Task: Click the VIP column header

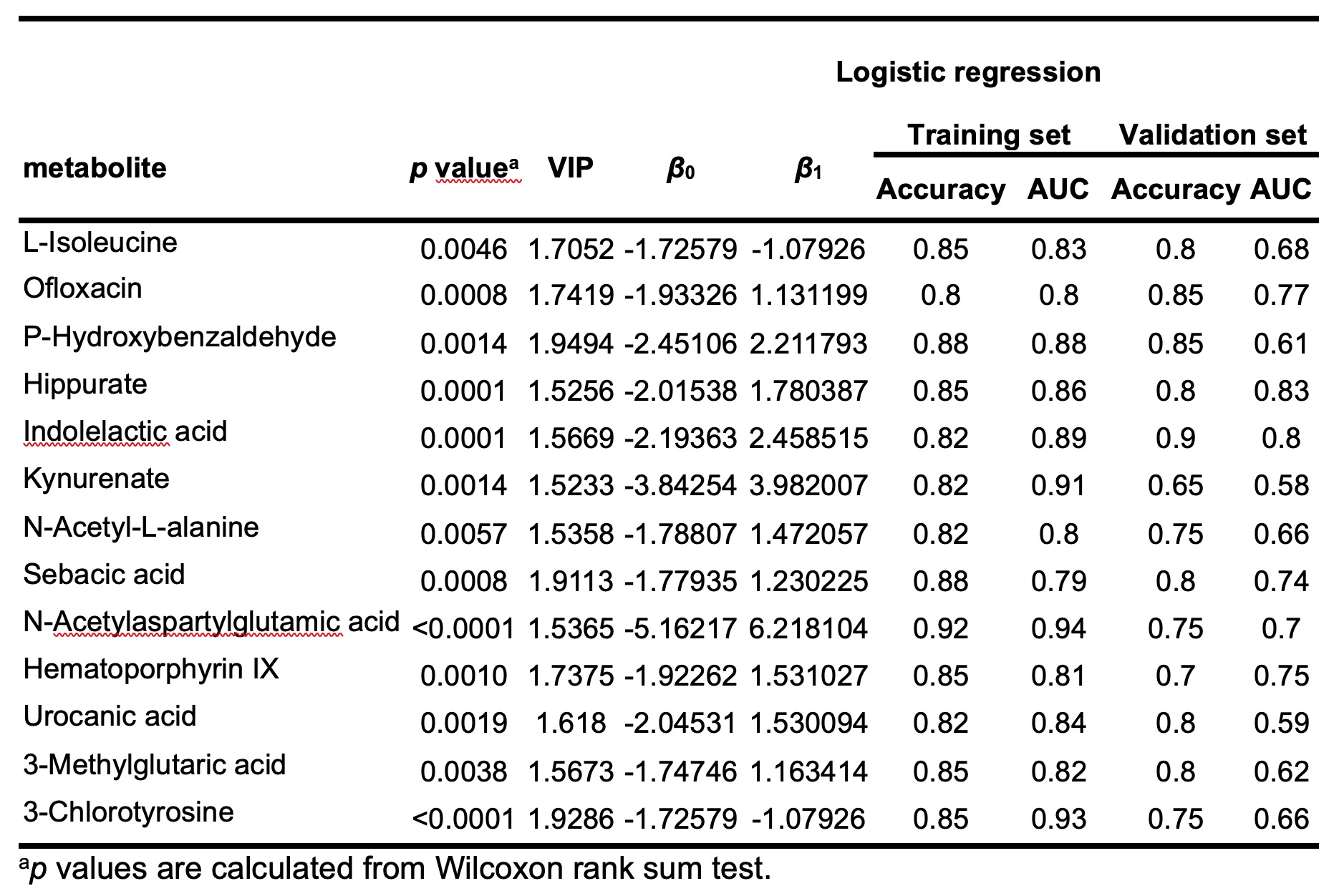Action: tap(570, 168)
